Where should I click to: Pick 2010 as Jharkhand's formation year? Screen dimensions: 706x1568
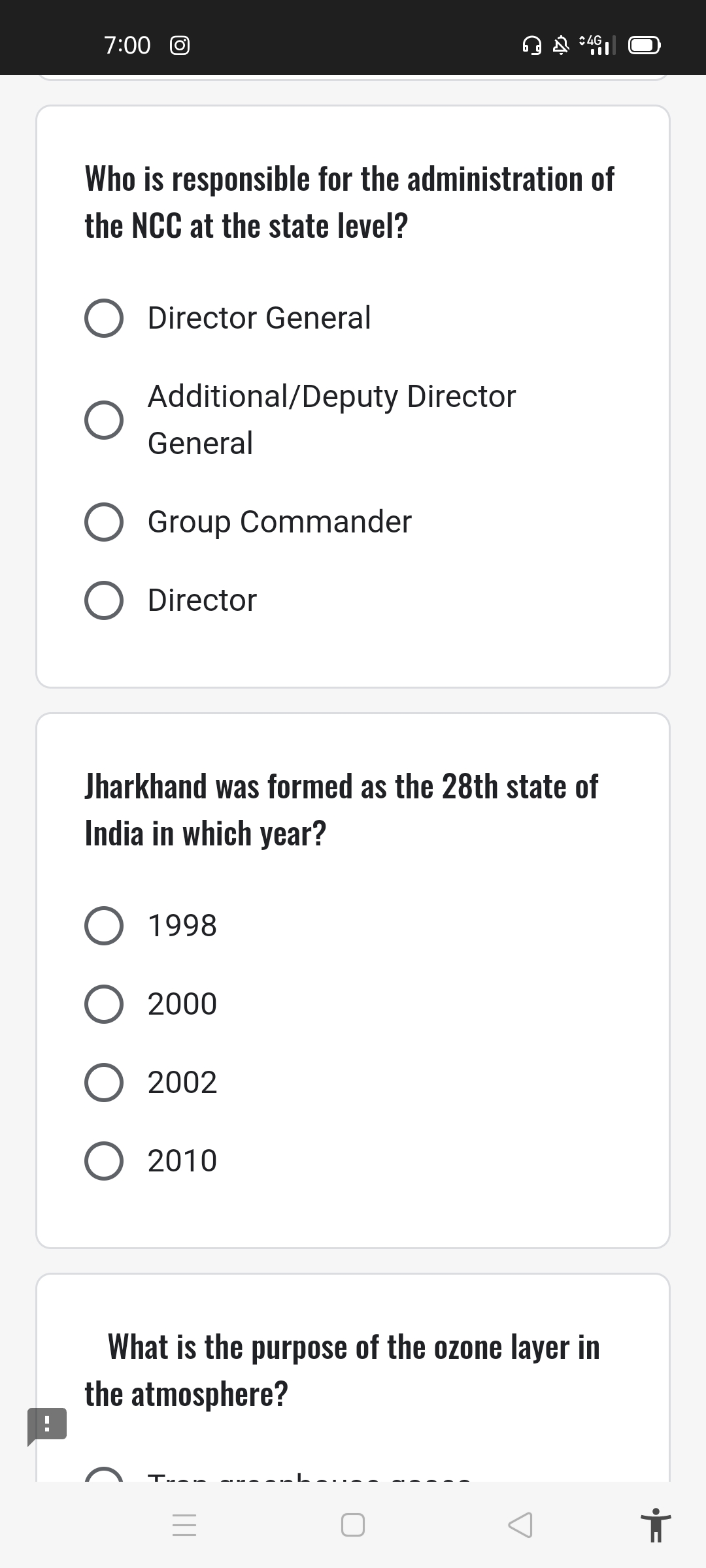tap(104, 1161)
